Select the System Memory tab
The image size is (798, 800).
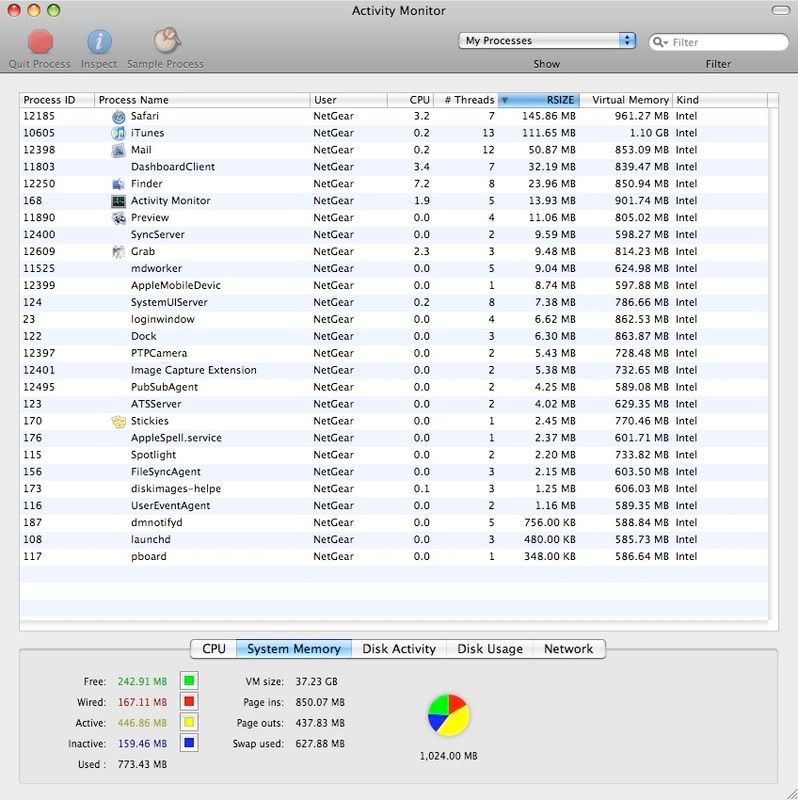click(294, 648)
